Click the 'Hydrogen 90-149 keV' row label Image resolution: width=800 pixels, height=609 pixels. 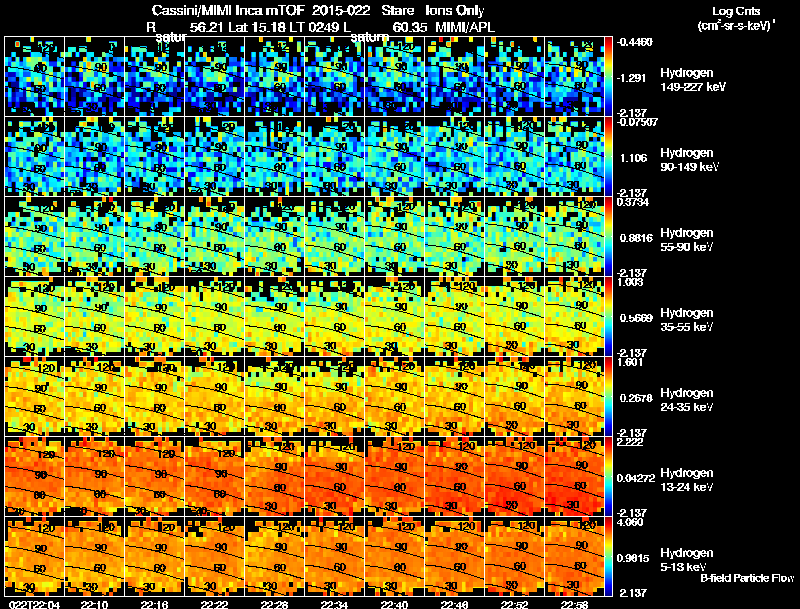(689, 160)
